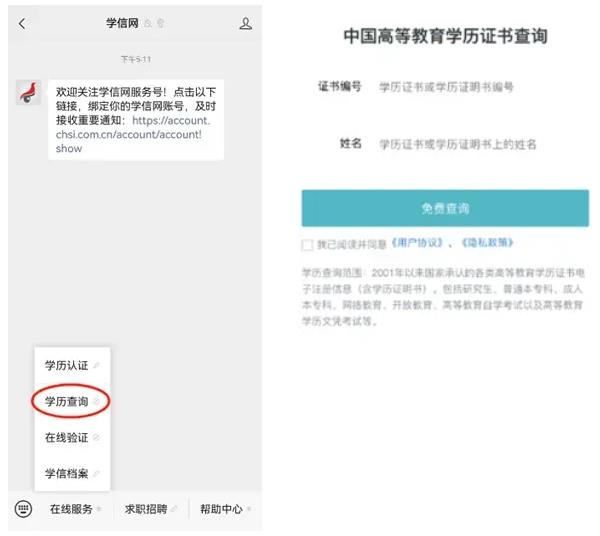Click the muted notification icon beside 学信网 title
The image size is (600, 536).
point(148,24)
